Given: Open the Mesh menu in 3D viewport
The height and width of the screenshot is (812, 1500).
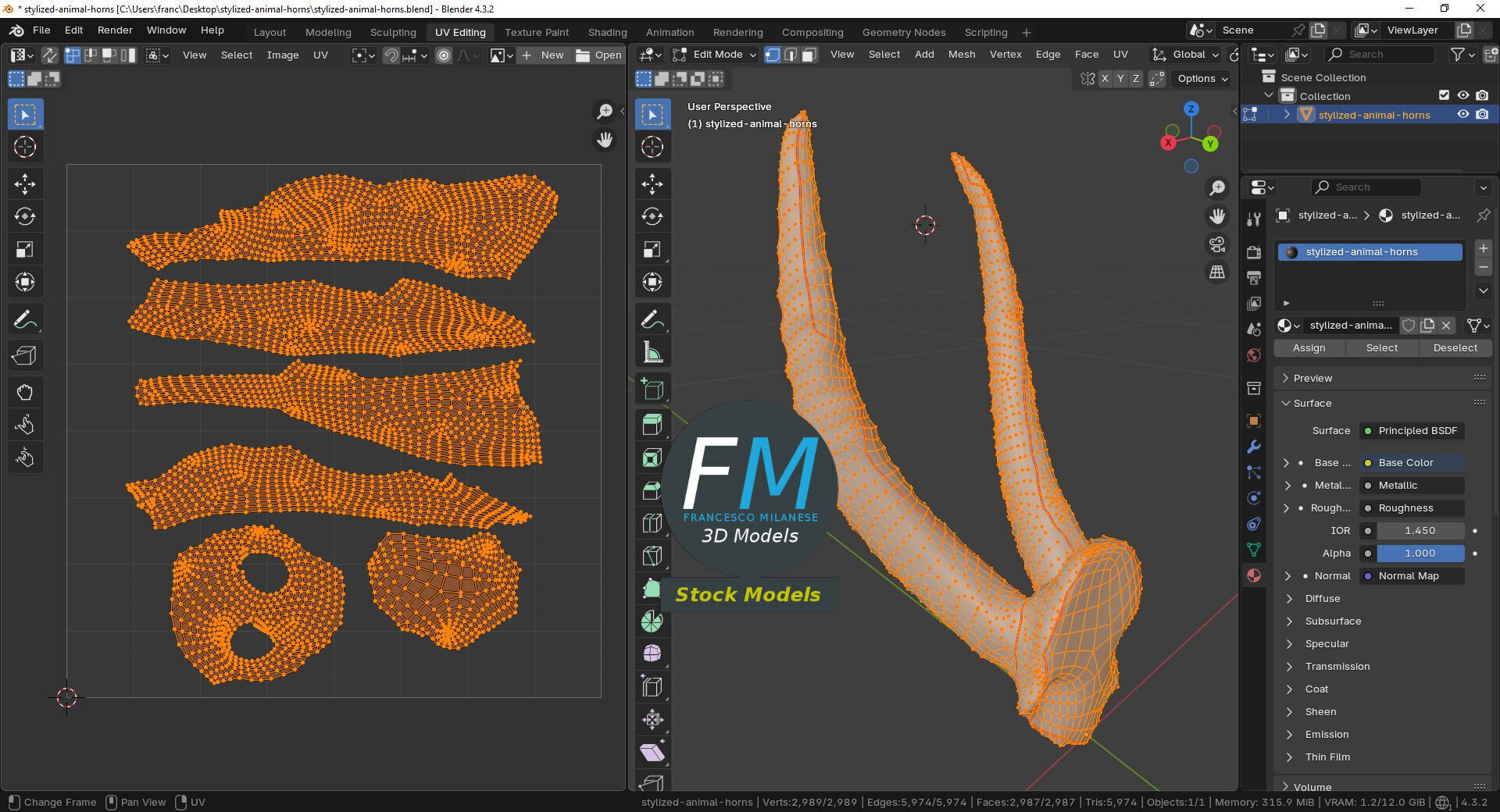Looking at the screenshot, I should (962, 55).
